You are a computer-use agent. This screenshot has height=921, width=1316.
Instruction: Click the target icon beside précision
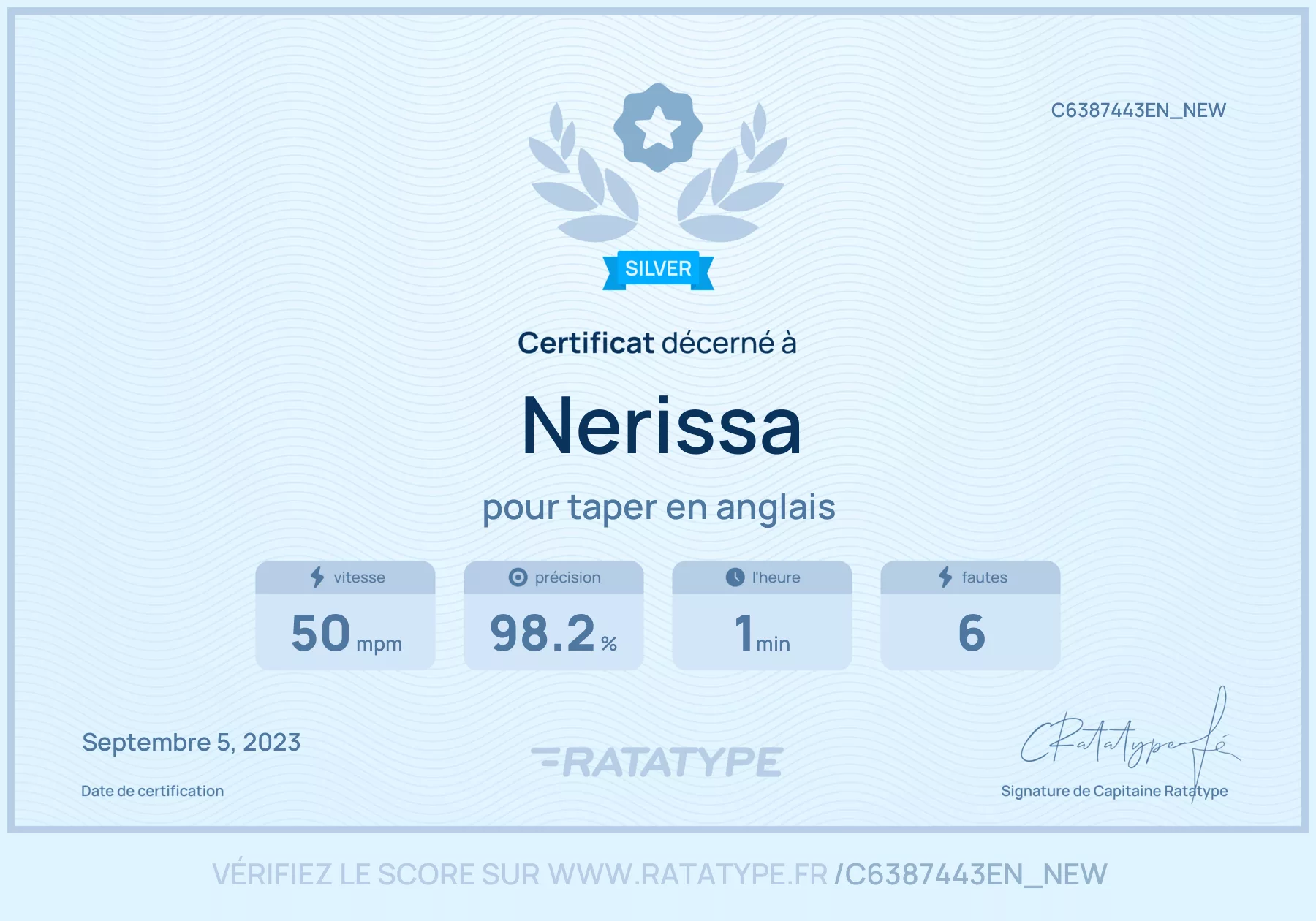click(518, 577)
